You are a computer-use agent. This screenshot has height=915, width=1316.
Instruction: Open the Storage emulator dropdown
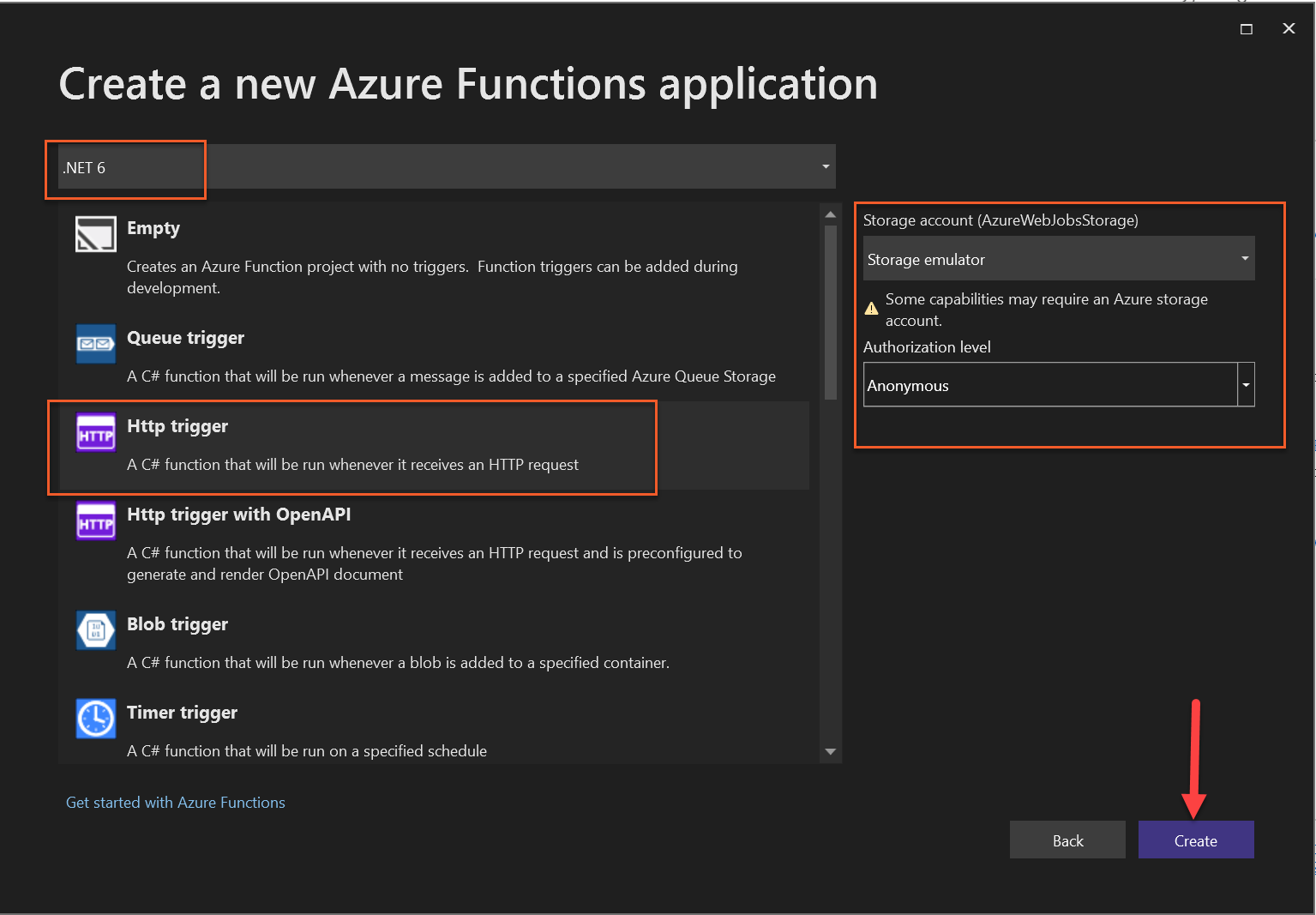(1059, 258)
